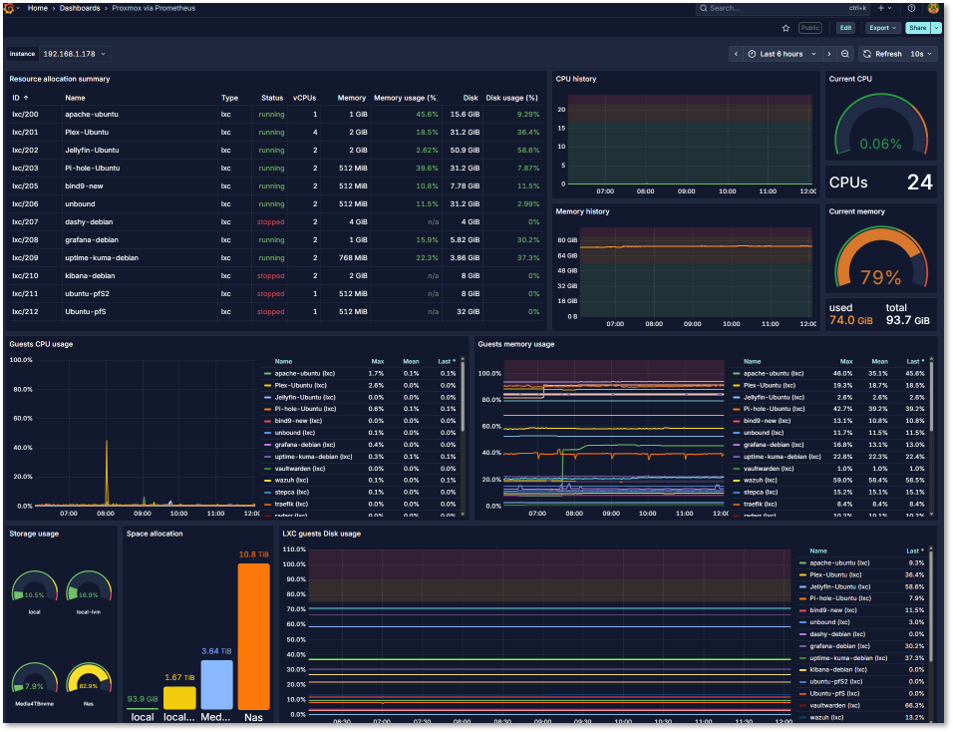Navigate to Home in the breadcrumb
This screenshot has height=732, width=953.
[36, 8]
